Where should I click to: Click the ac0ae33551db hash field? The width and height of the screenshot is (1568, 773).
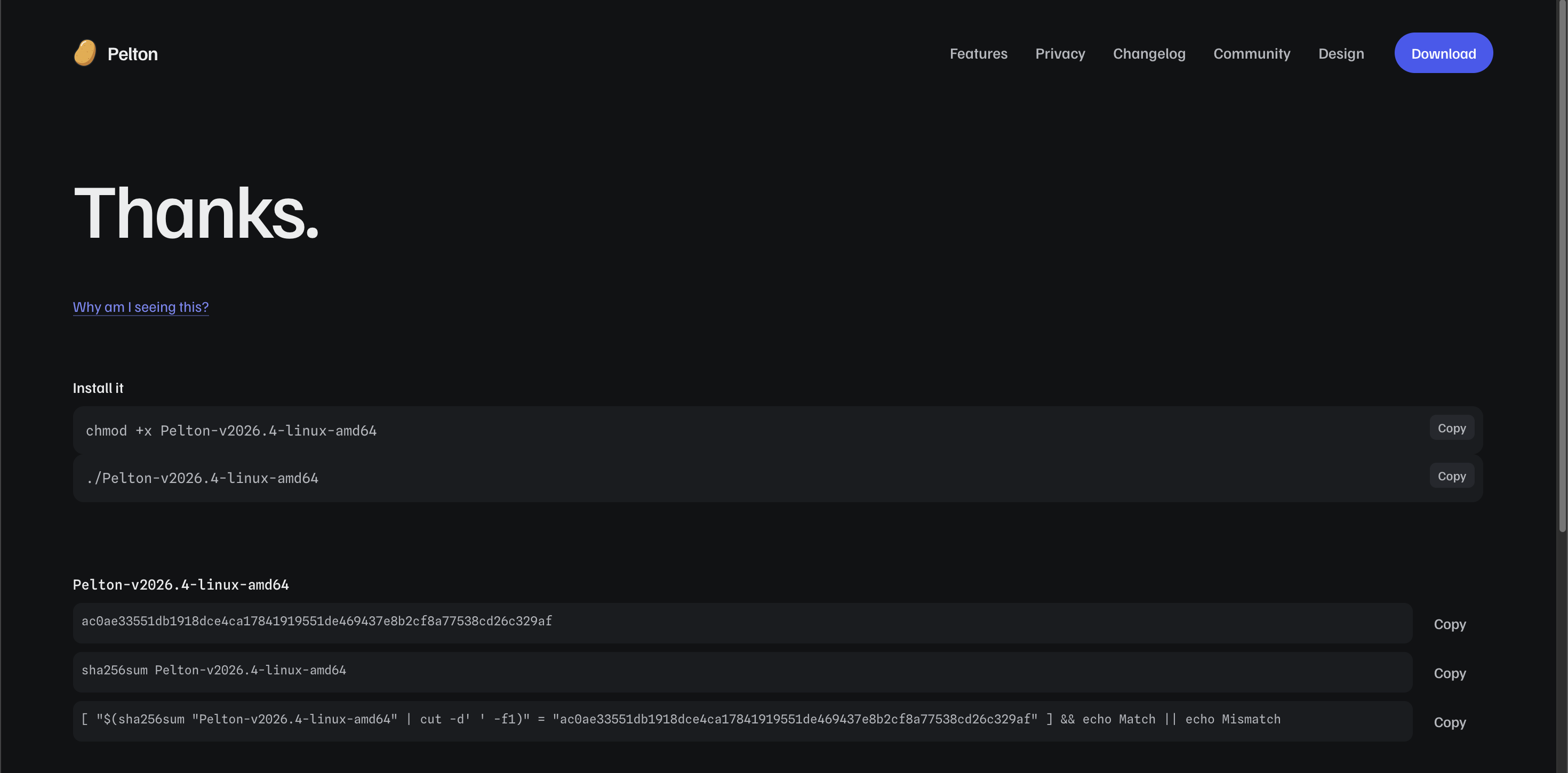[742, 623]
